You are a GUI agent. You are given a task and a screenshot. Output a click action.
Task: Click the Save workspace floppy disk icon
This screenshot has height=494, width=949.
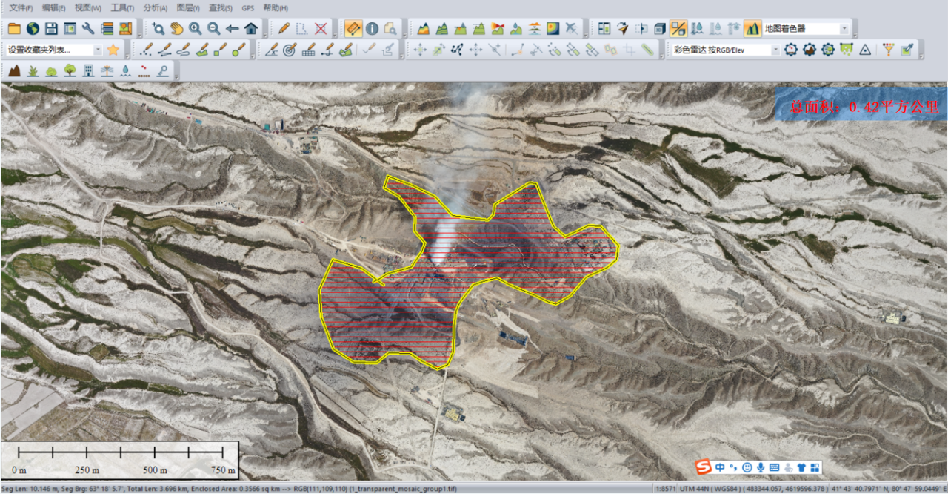[x=50, y=28]
